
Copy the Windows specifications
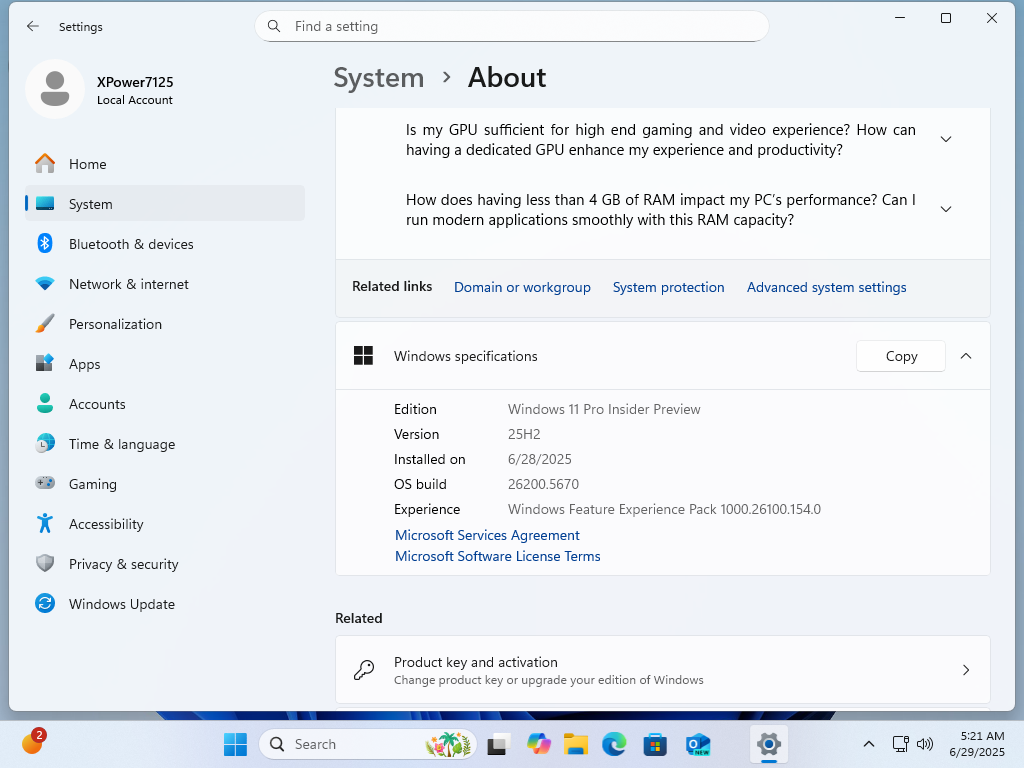[901, 356]
